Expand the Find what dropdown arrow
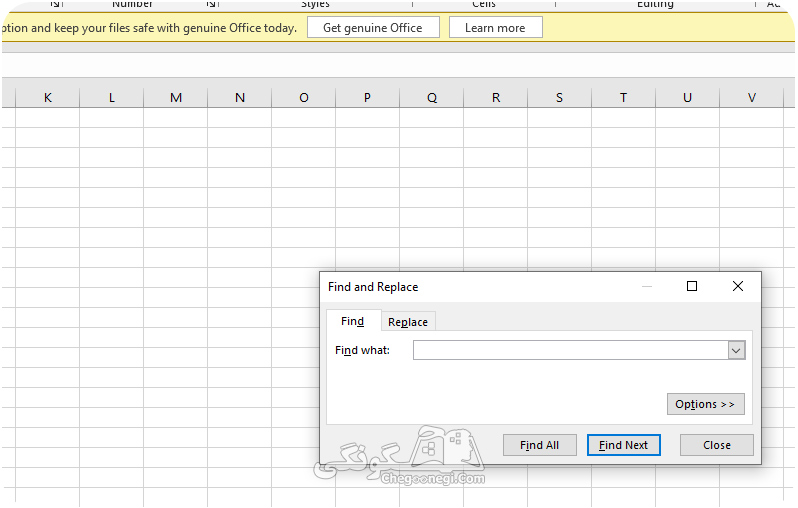 tap(736, 350)
